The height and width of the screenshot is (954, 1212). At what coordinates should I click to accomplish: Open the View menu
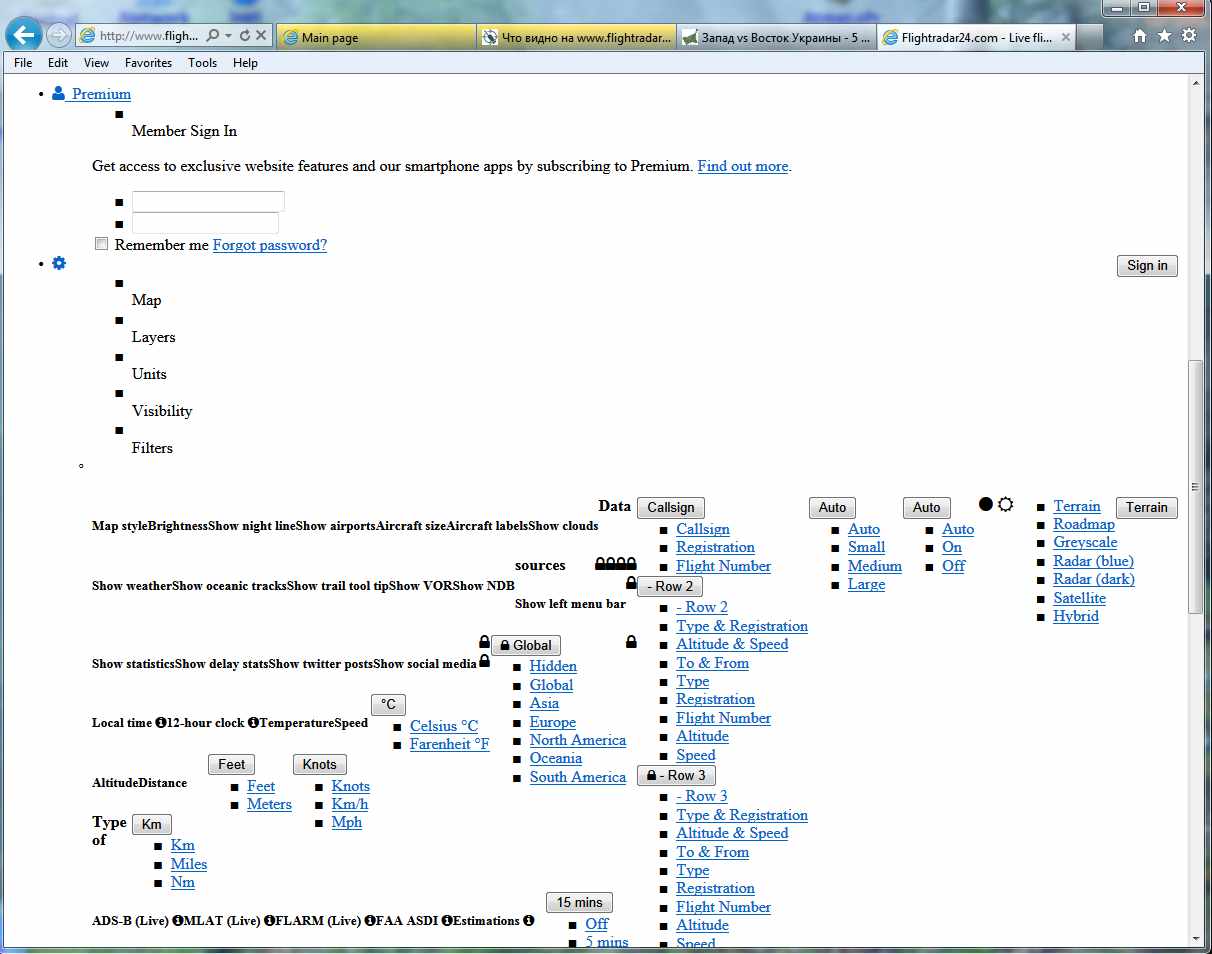pos(96,62)
